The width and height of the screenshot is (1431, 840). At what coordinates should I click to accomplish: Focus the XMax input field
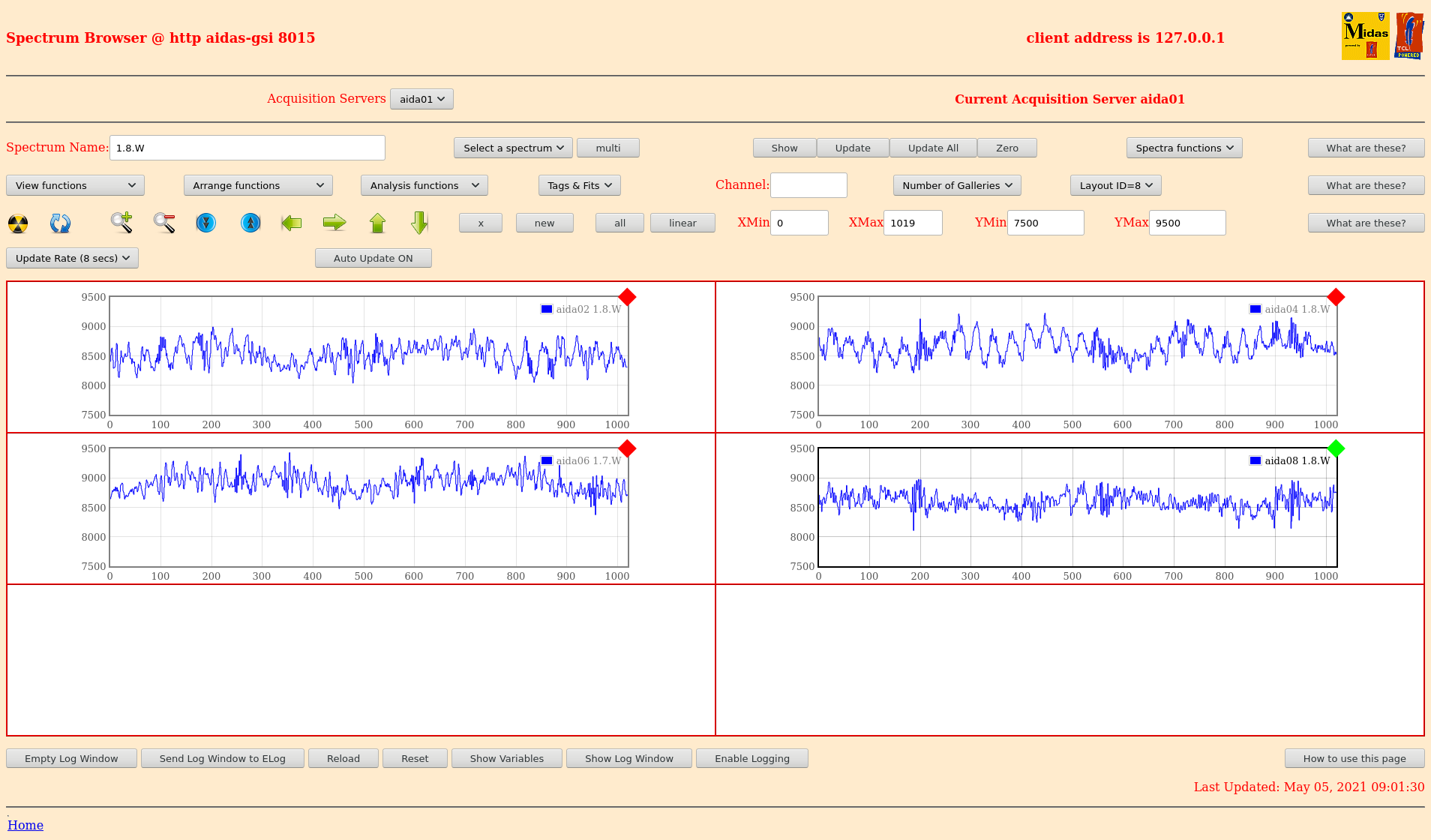point(913,223)
